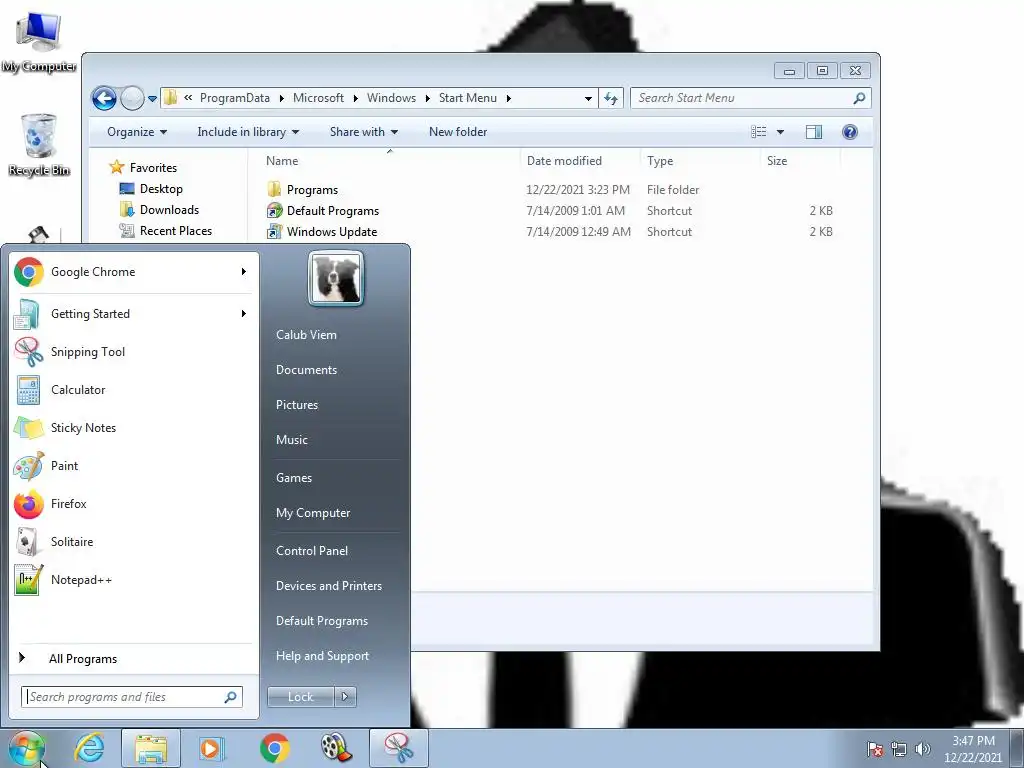Change view with the view icon
1024x768 pixels.
pos(758,132)
